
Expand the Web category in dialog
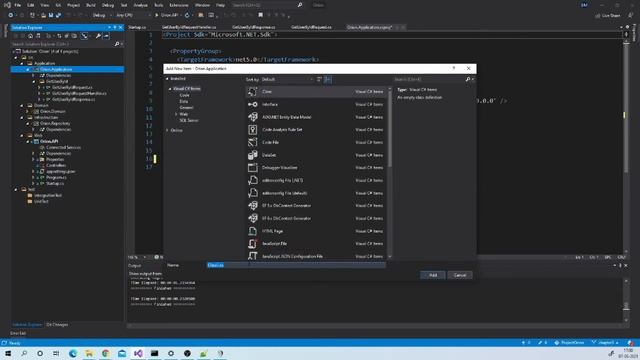point(176,114)
